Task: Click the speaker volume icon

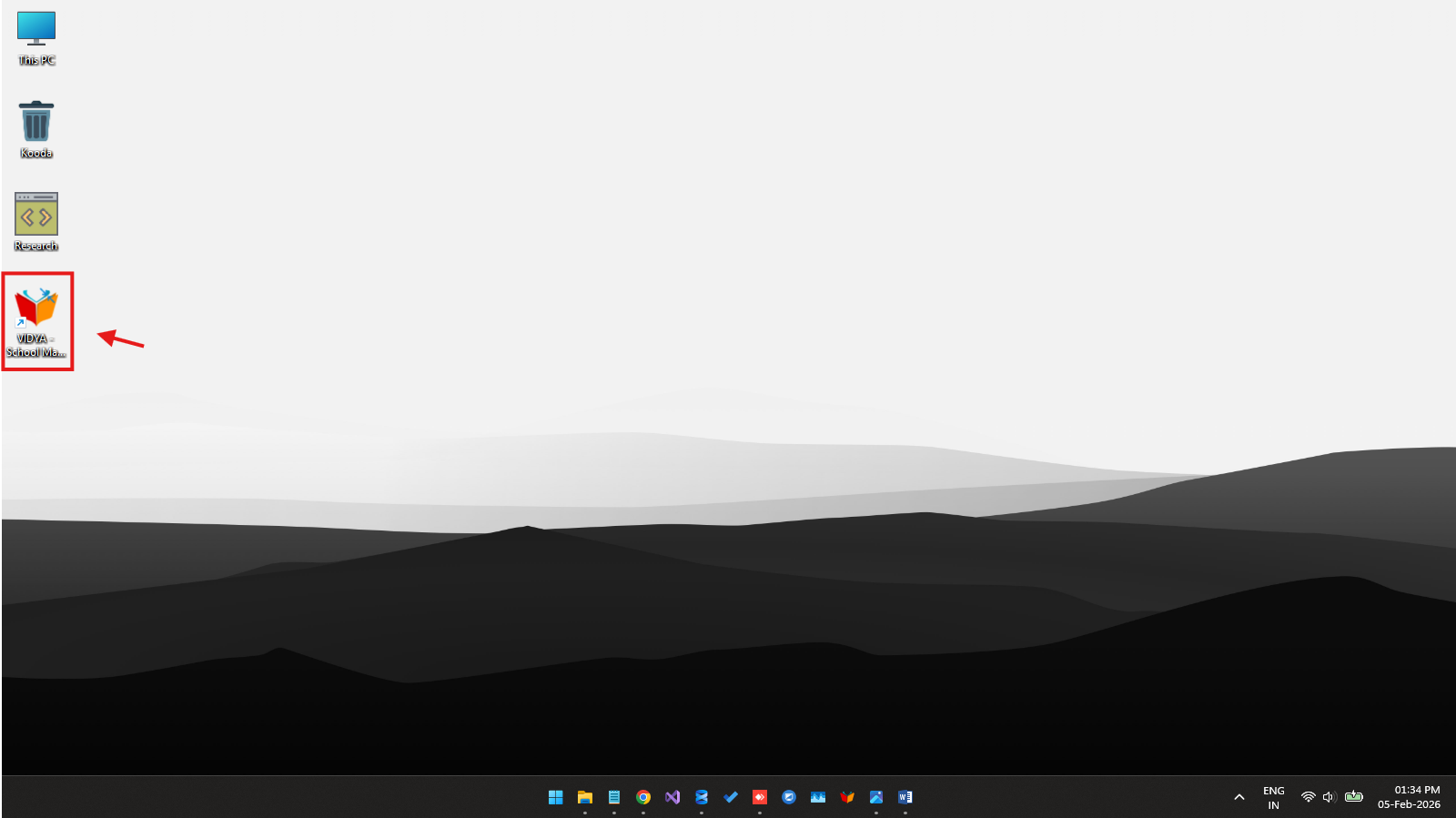Action: click(x=1329, y=797)
